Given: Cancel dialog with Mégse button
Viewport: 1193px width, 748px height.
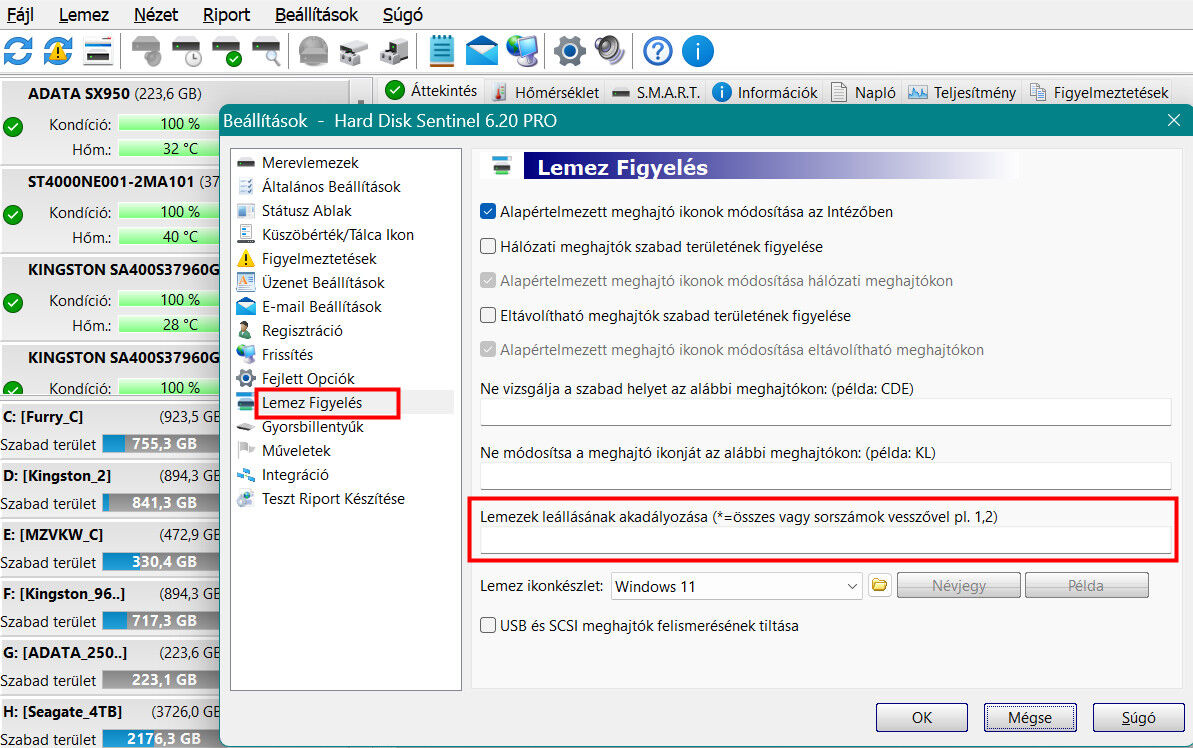Looking at the screenshot, I should 1030,718.
